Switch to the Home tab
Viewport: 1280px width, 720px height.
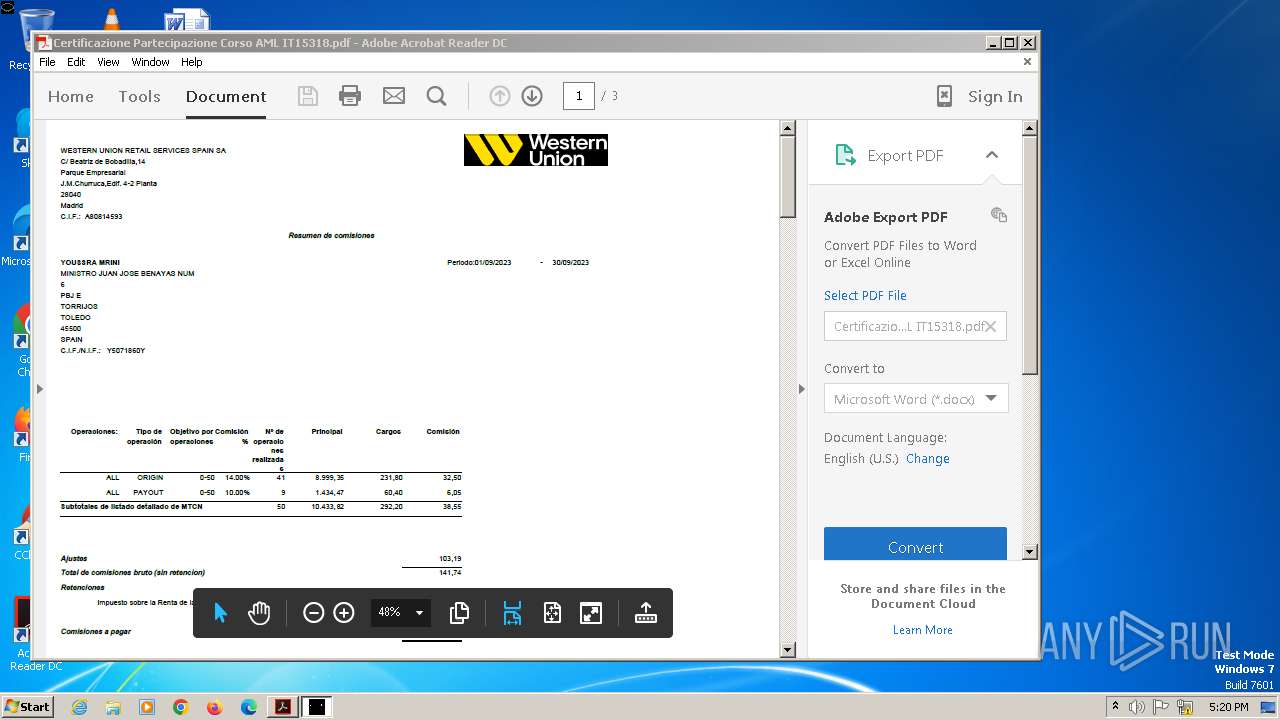click(x=71, y=96)
